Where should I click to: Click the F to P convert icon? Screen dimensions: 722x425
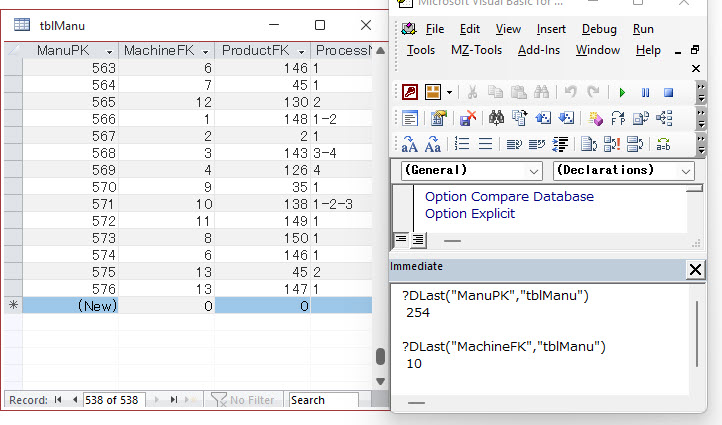pyautogui.click(x=618, y=119)
